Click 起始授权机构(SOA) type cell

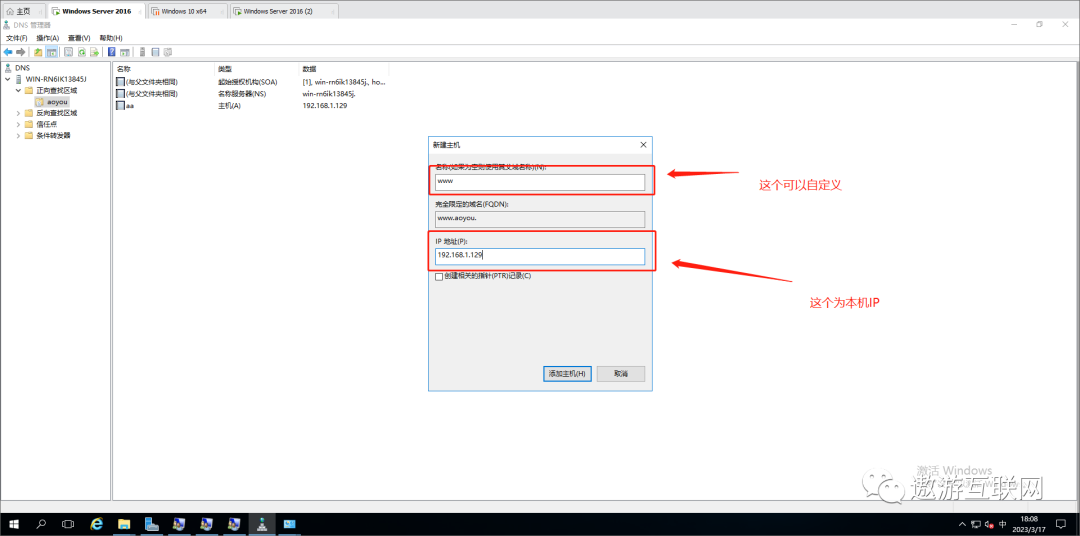coord(247,82)
